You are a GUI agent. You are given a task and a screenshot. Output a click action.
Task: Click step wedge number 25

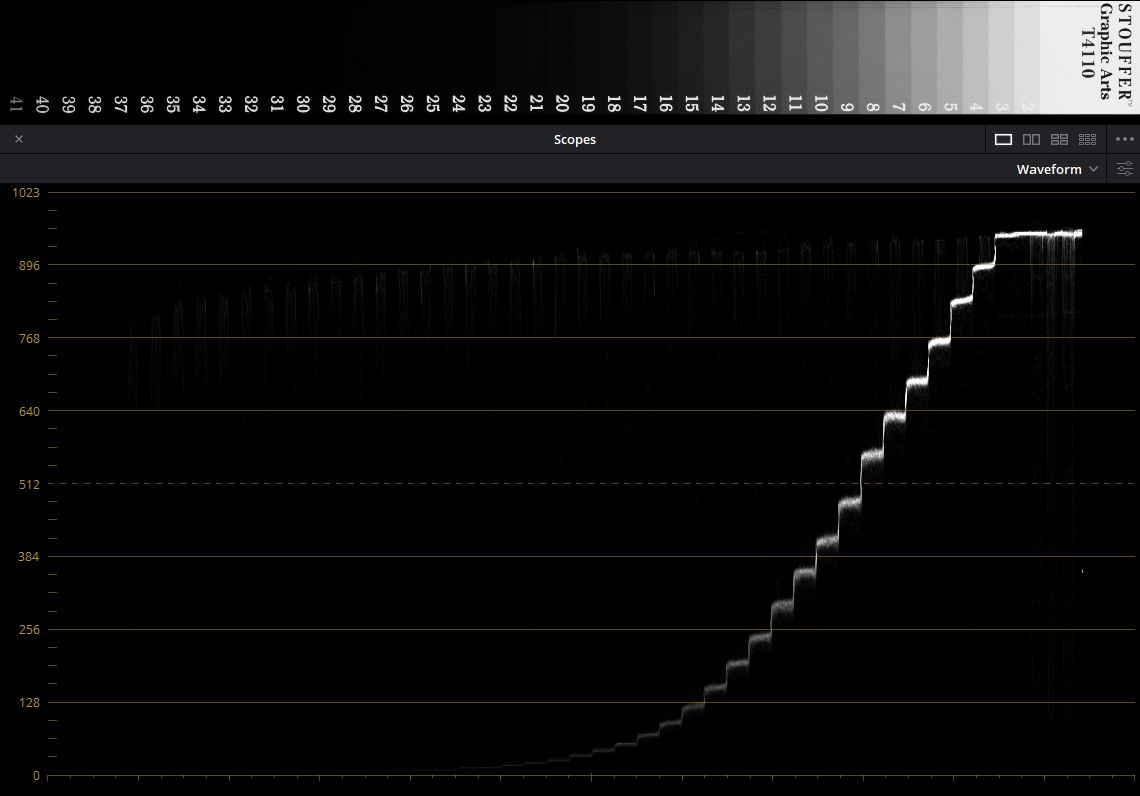433,104
